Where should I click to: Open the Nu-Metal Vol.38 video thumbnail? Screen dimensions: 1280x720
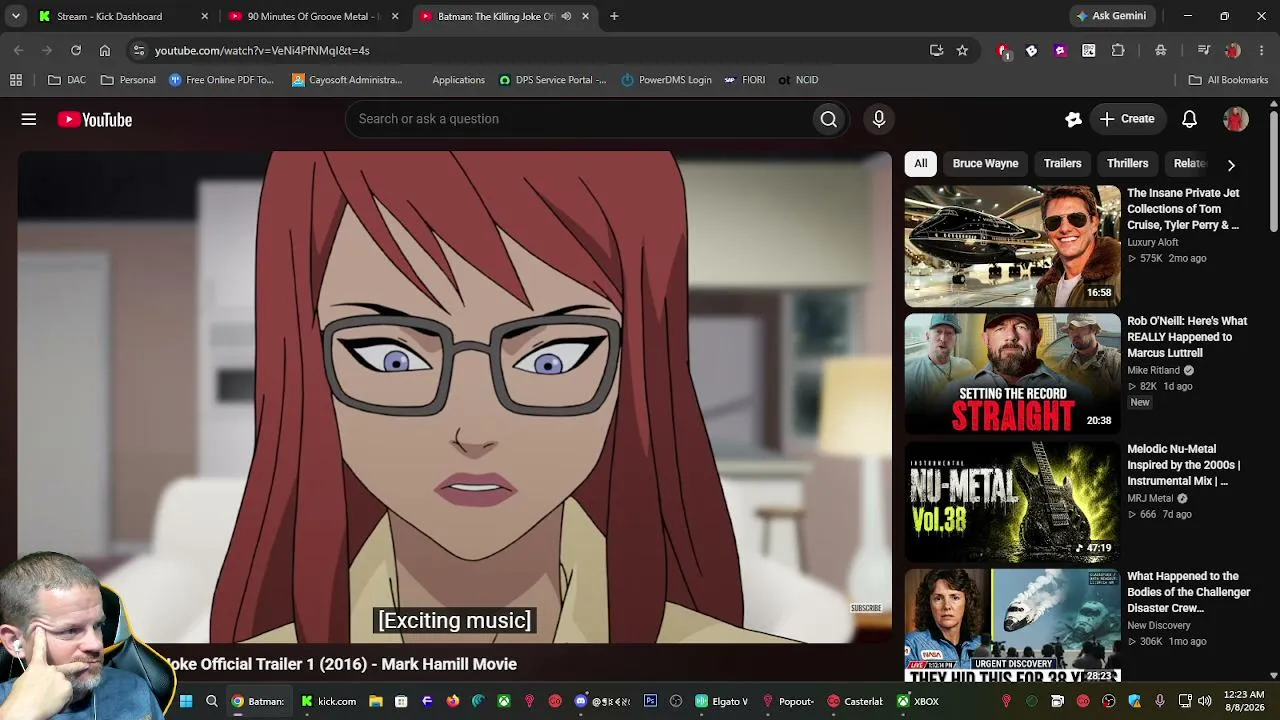1013,502
